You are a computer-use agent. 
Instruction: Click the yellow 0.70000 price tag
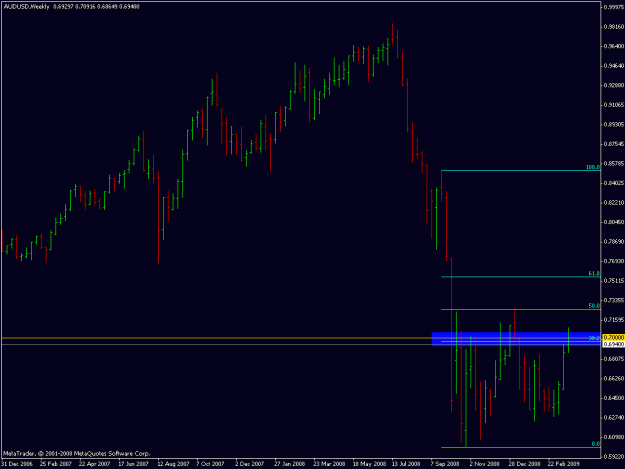point(613,338)
